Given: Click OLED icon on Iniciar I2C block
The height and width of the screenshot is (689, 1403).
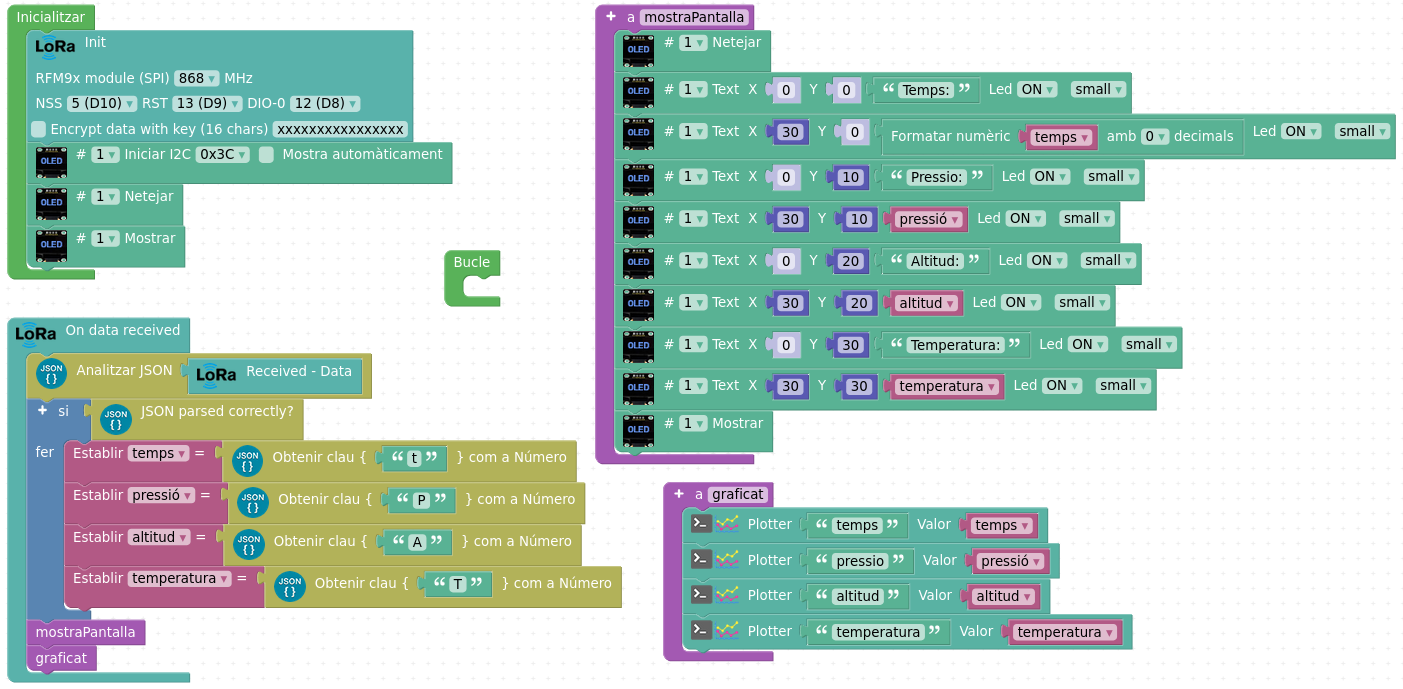Looking at the screenshot, I should pos(51,161).
